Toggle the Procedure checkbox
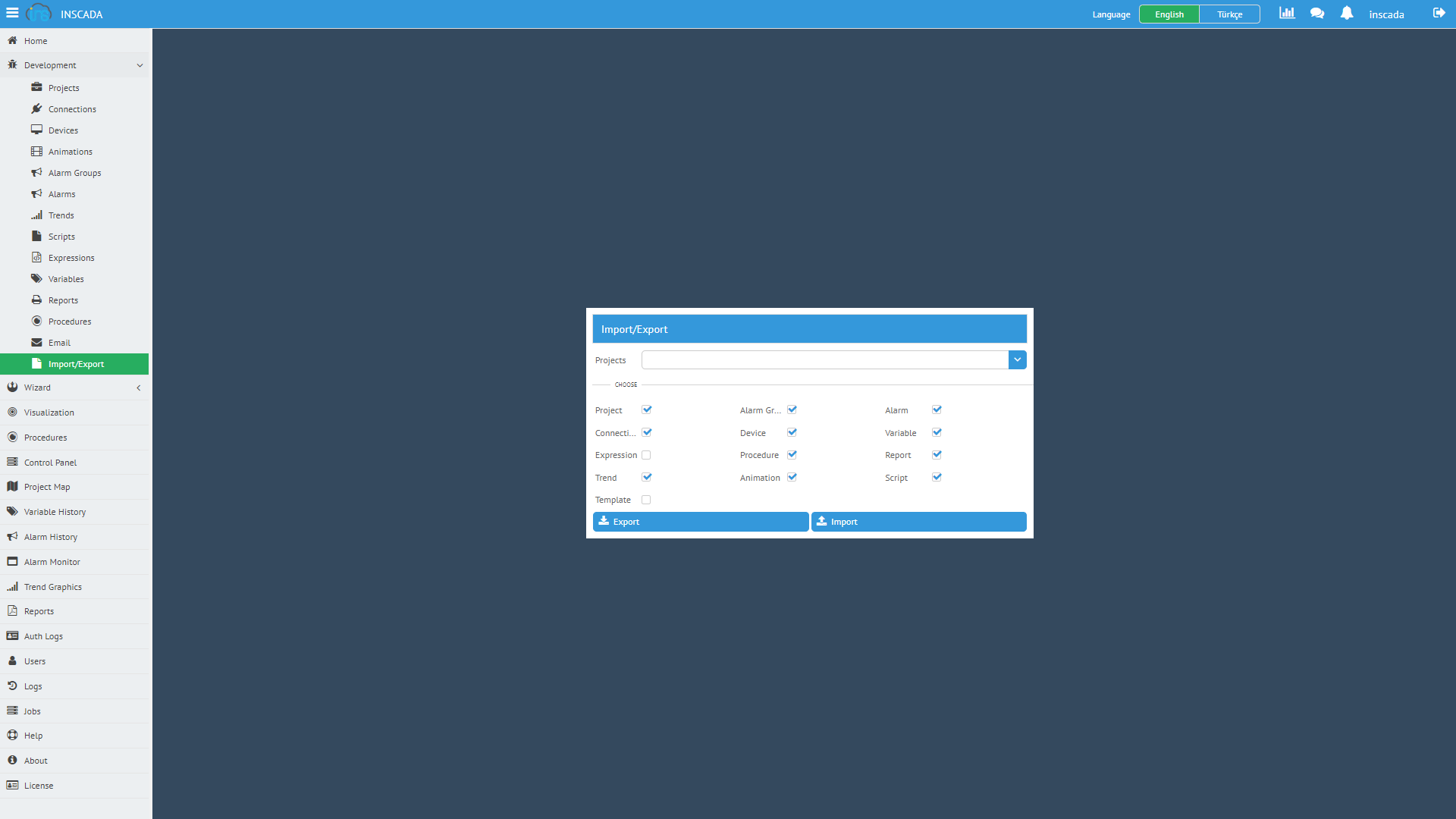Screen dimensions: 1456x819 792,455
